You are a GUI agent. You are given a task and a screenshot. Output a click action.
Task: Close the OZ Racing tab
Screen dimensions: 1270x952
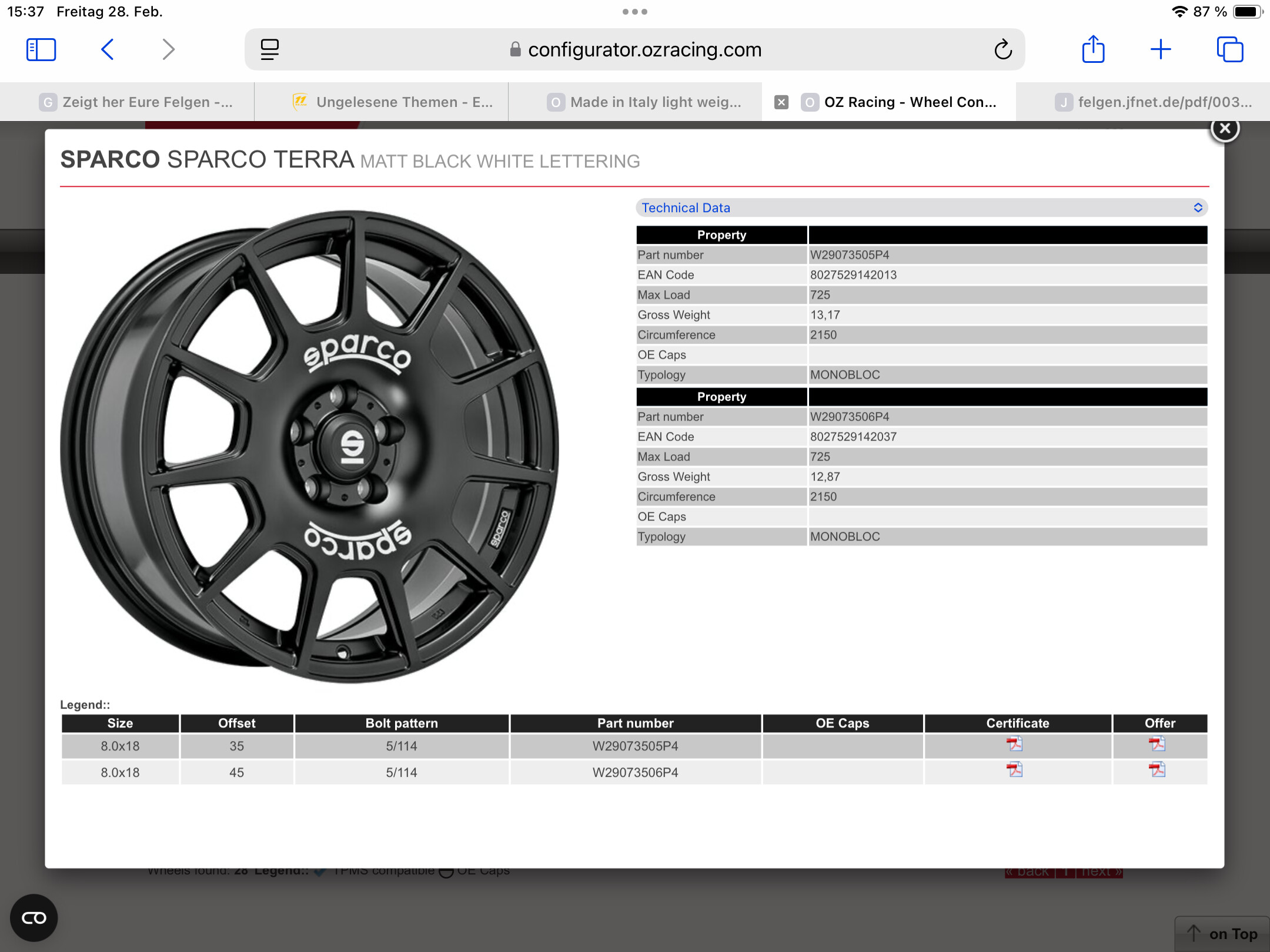[x=781, y=102]
